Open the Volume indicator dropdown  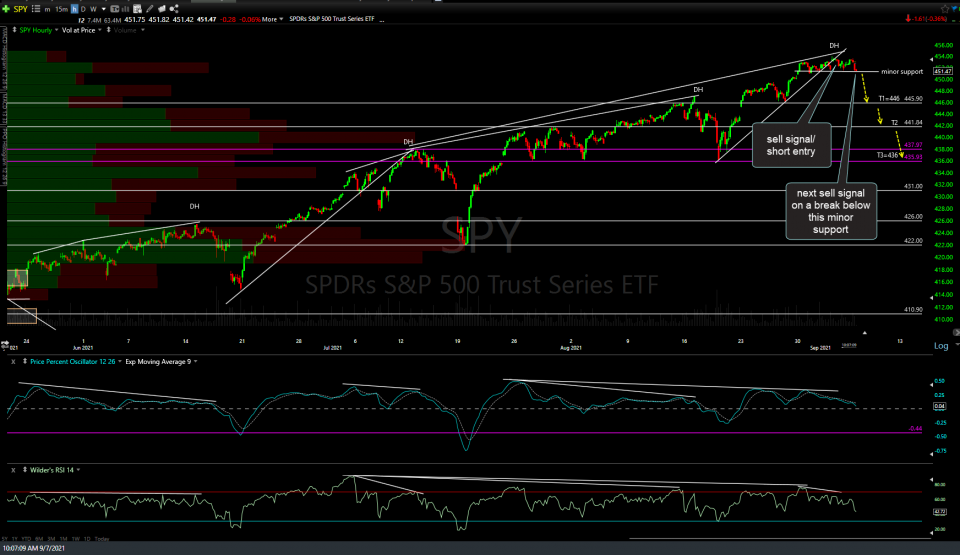pos(143,30)
